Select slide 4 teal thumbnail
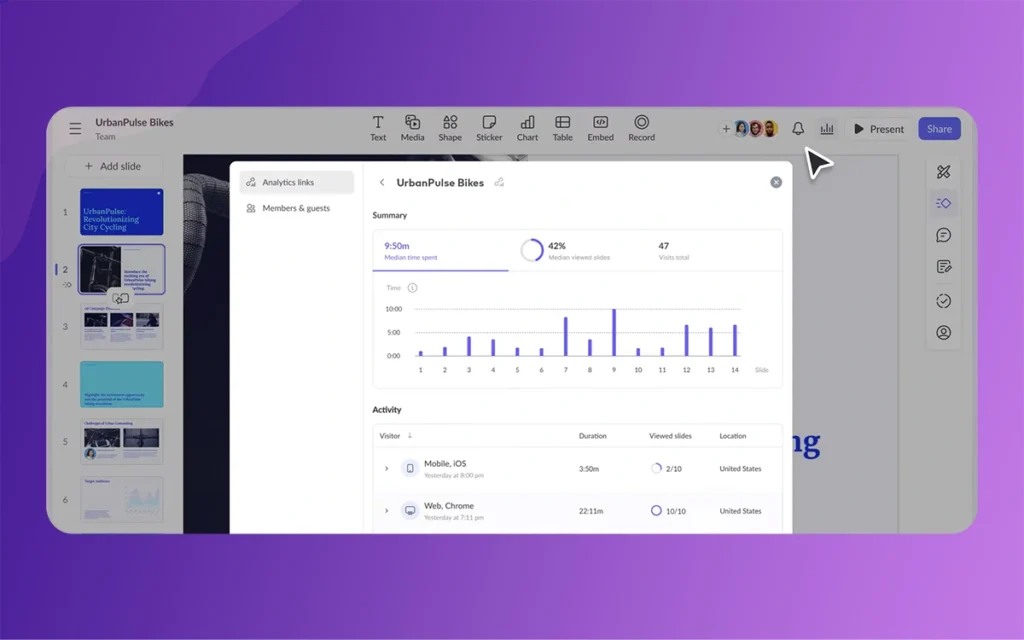 [x=121, y=384]
